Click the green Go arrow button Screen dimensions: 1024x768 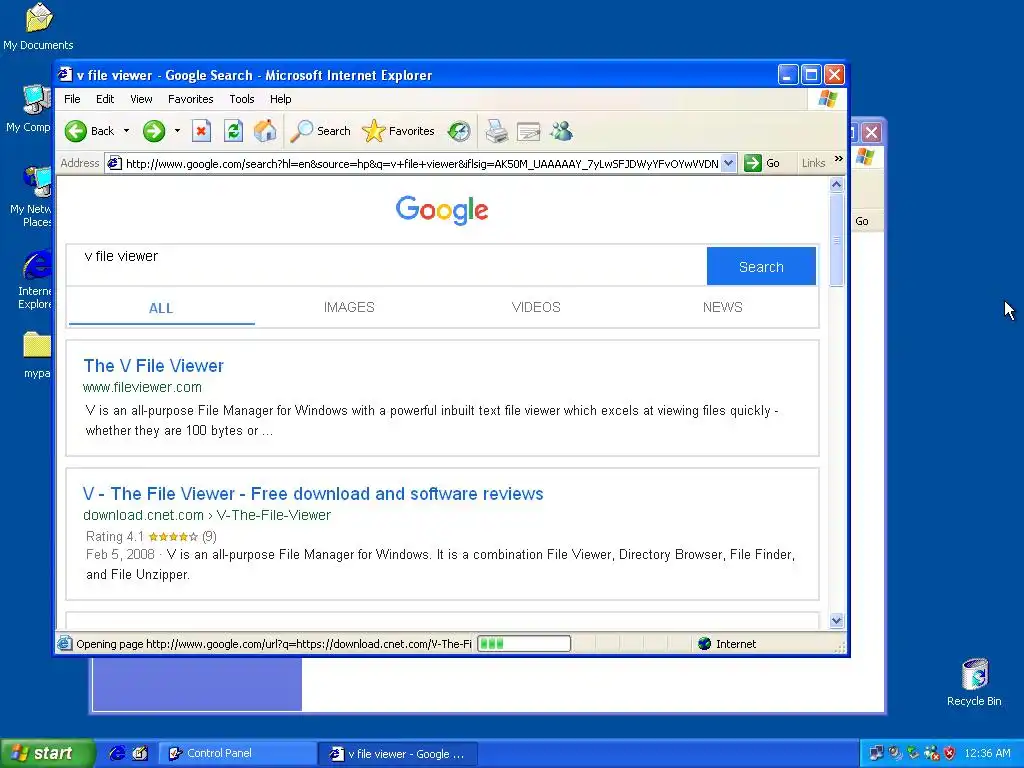pos(752,163)
